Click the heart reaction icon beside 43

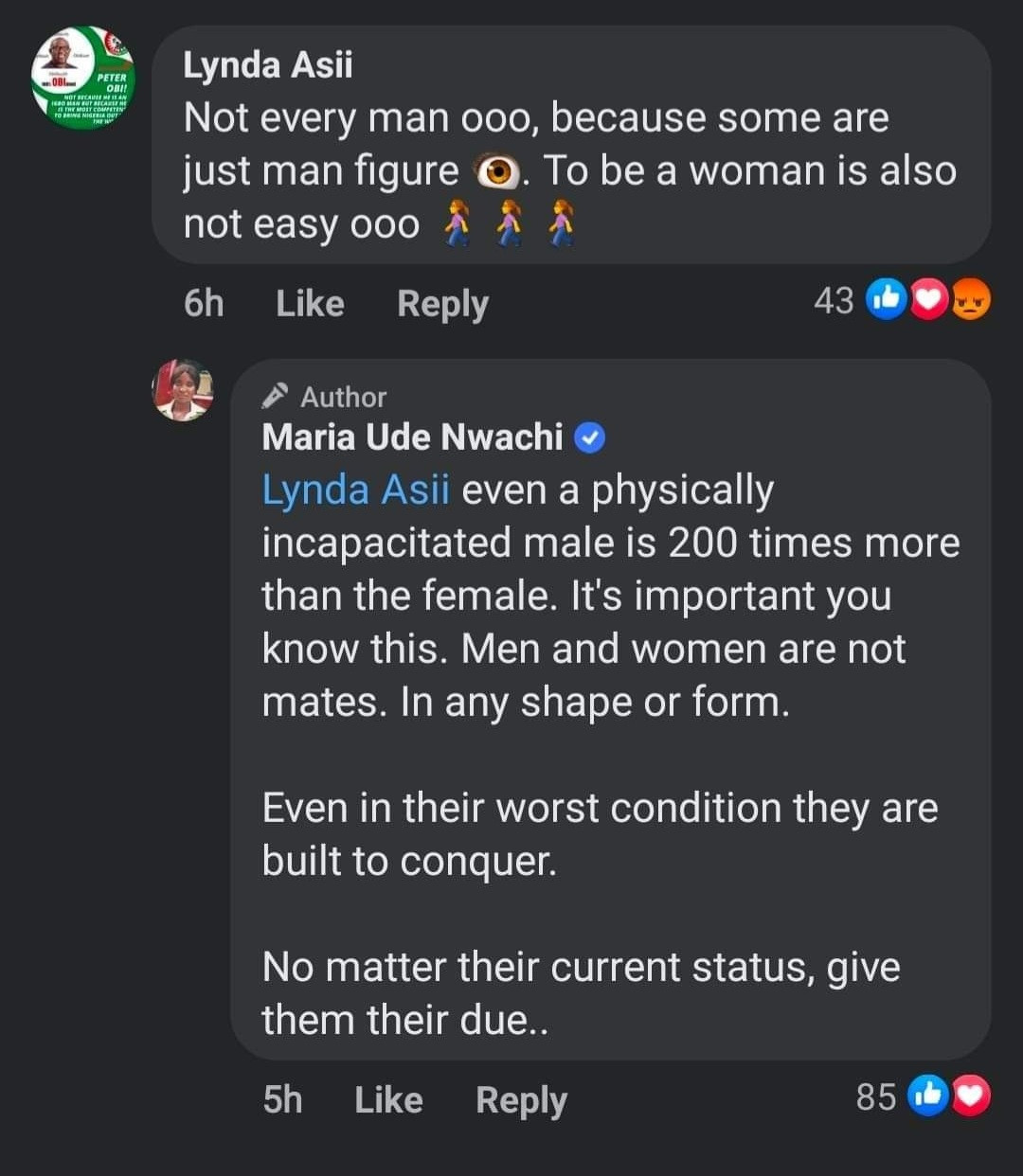[x=929, y=300]
